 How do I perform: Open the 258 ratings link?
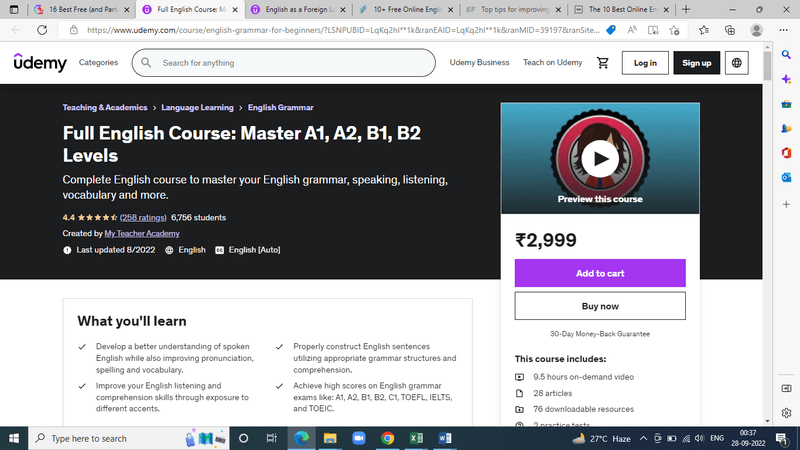coord(143,217)
